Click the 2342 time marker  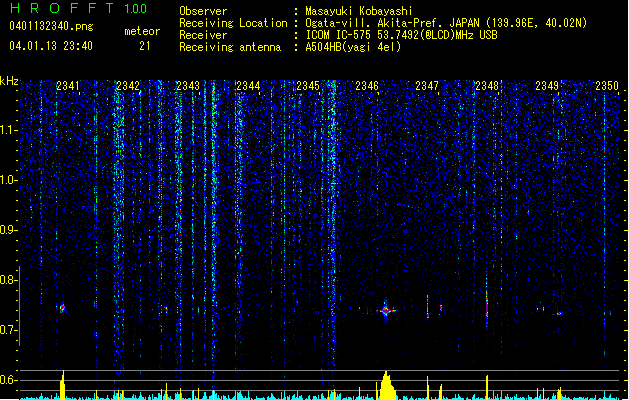pos(128,86)
